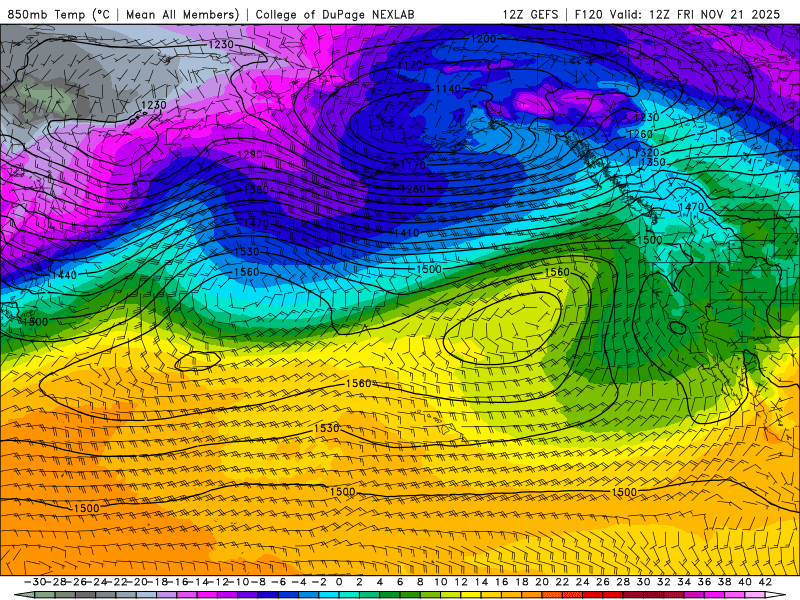This screenshot has width=800, height=600.
Task: Click the 1200 contour label
Action: pos(483,39)
